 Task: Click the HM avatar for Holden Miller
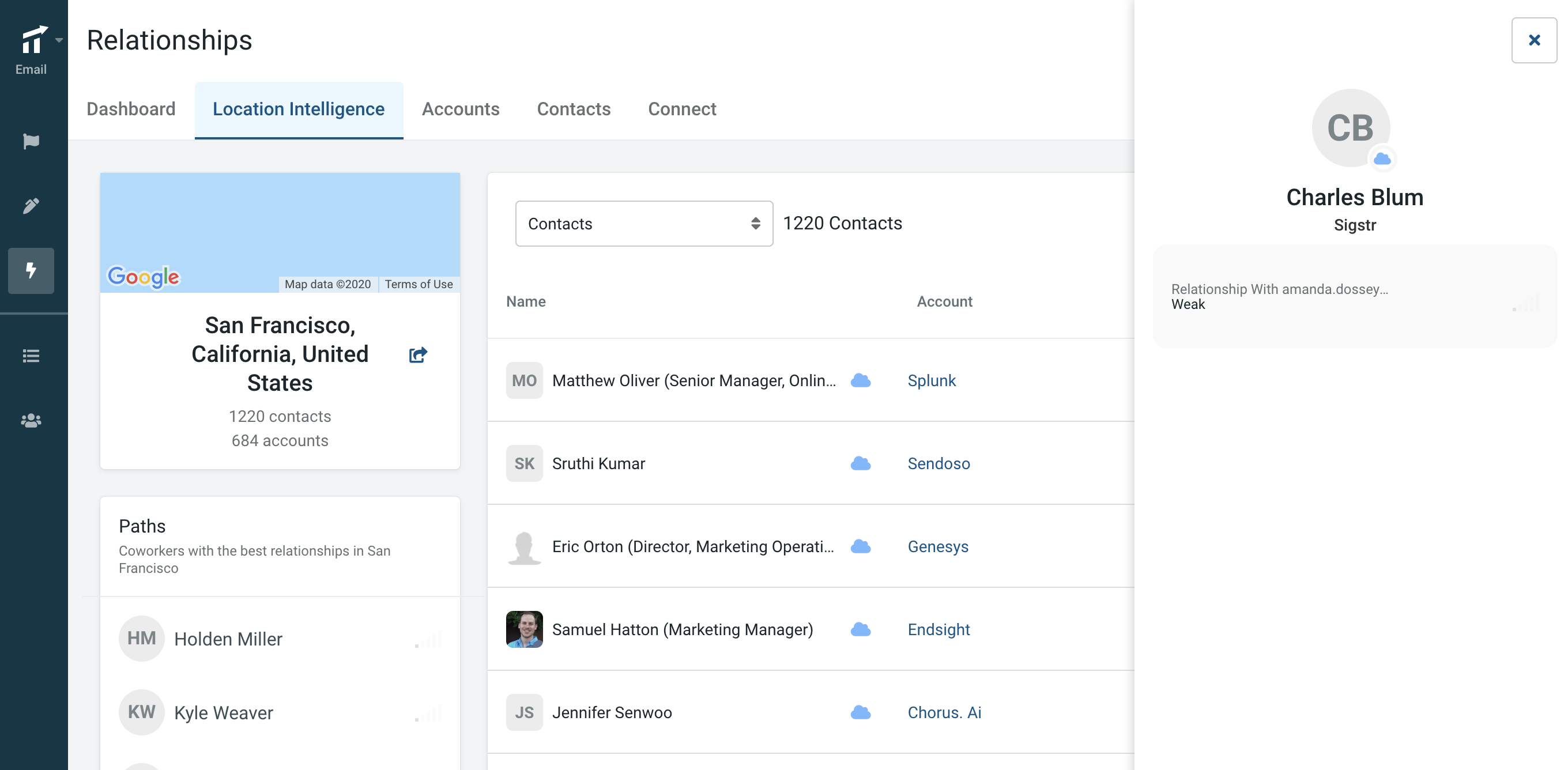pos(141,638)
